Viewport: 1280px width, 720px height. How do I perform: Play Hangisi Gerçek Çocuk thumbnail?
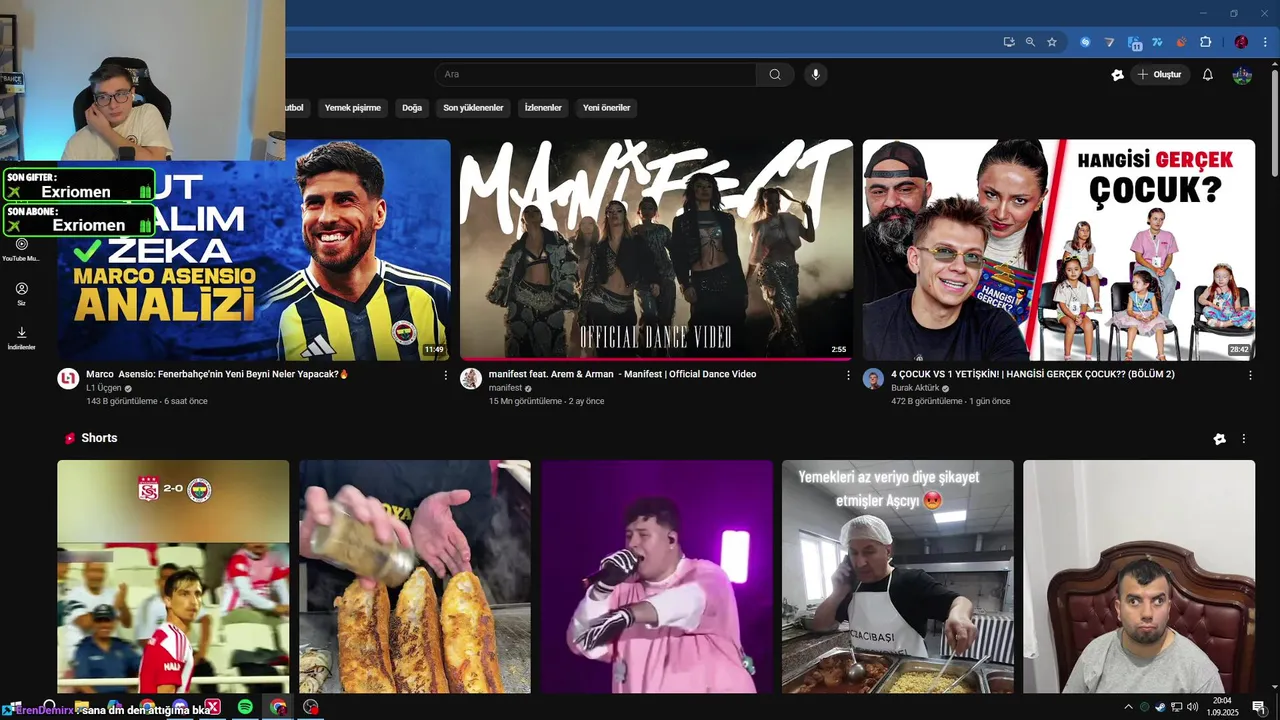[1059, 250]
